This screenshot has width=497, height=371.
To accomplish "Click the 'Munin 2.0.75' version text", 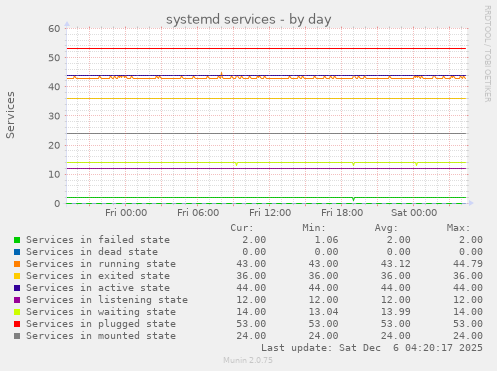I will tap(248, 360).
